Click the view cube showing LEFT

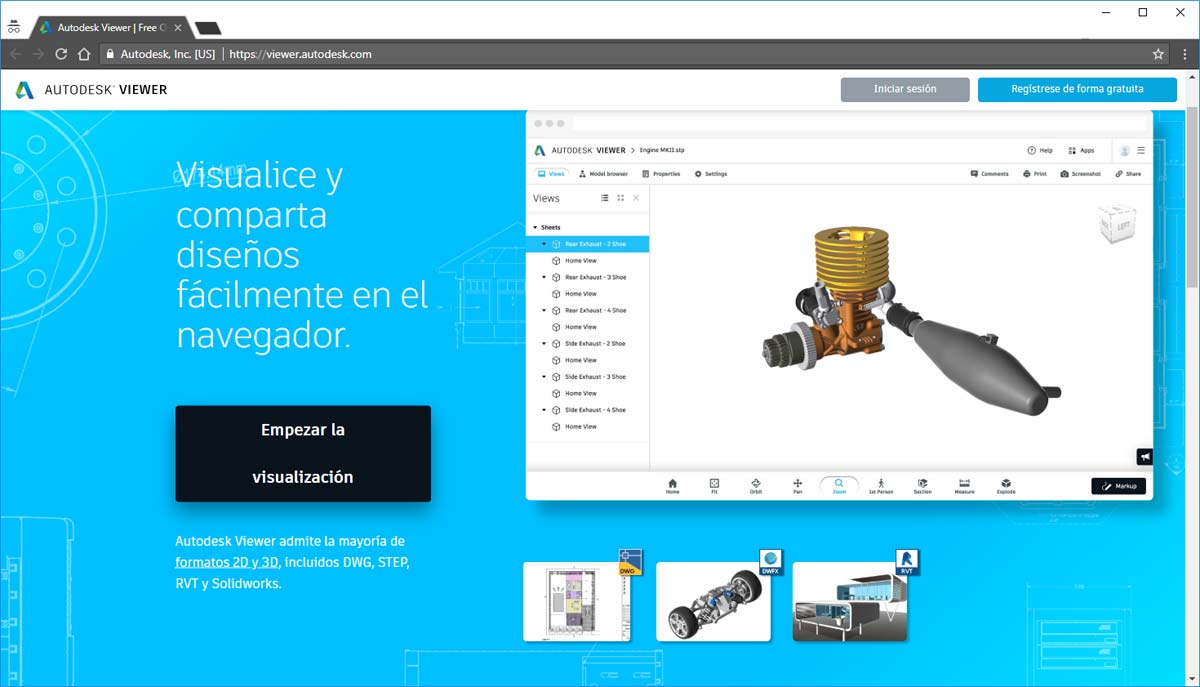click(1116, 224)
